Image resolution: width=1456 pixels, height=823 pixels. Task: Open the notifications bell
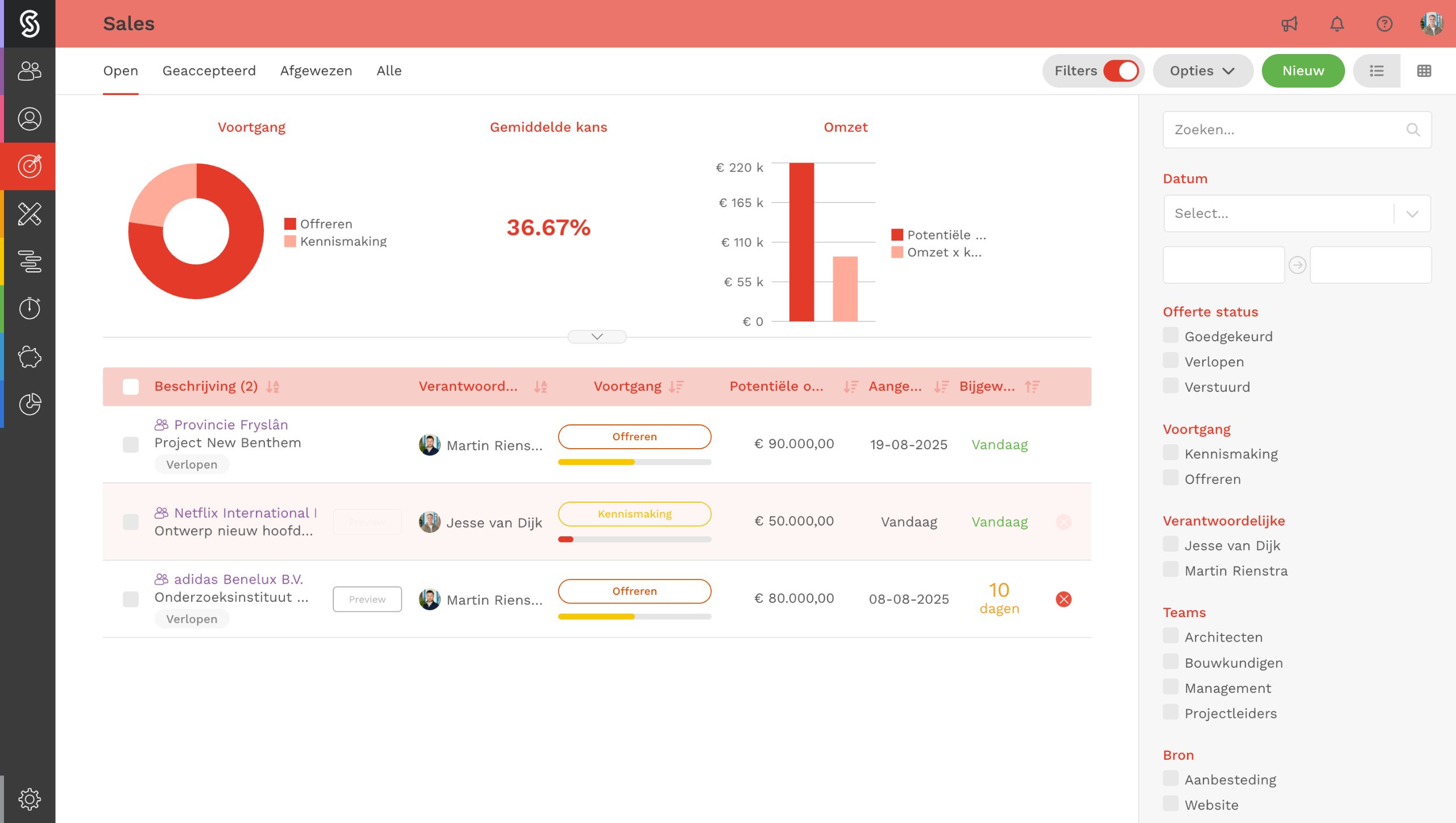[x=1337, y=24]
